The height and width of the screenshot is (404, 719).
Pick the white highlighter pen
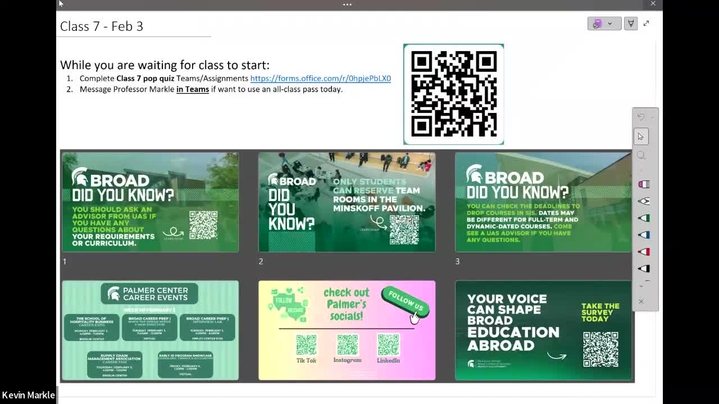pyautogui.click(x=642, y=201)
